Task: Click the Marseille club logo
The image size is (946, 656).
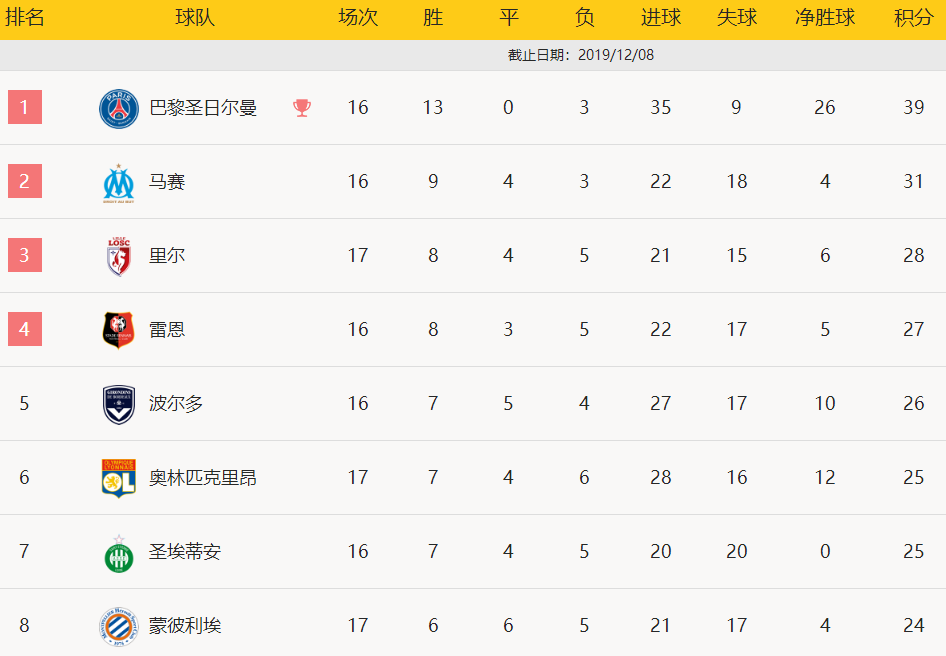Action: click(x=119, y=182)
